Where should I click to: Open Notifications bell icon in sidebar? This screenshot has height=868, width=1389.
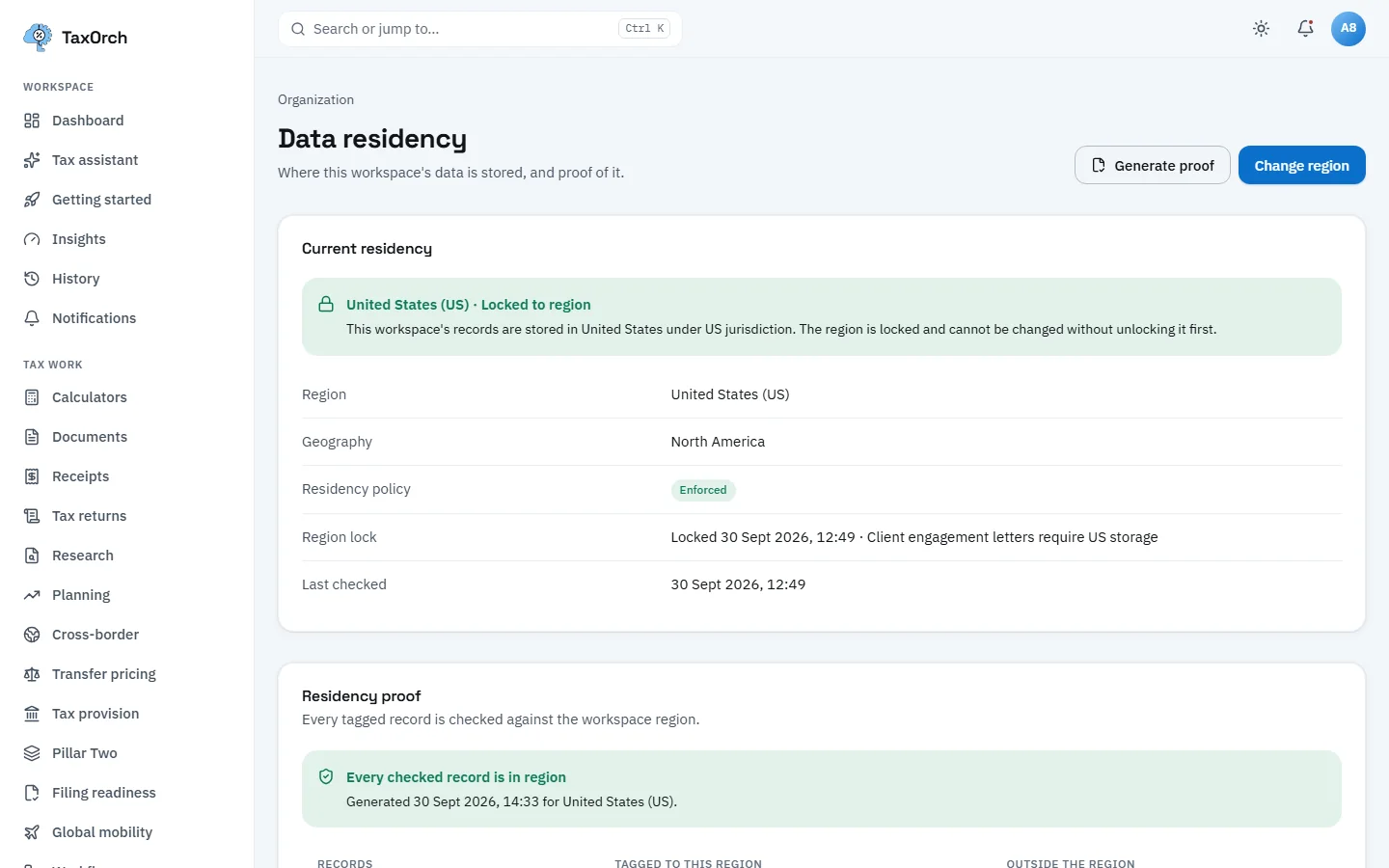click(32, 318)
